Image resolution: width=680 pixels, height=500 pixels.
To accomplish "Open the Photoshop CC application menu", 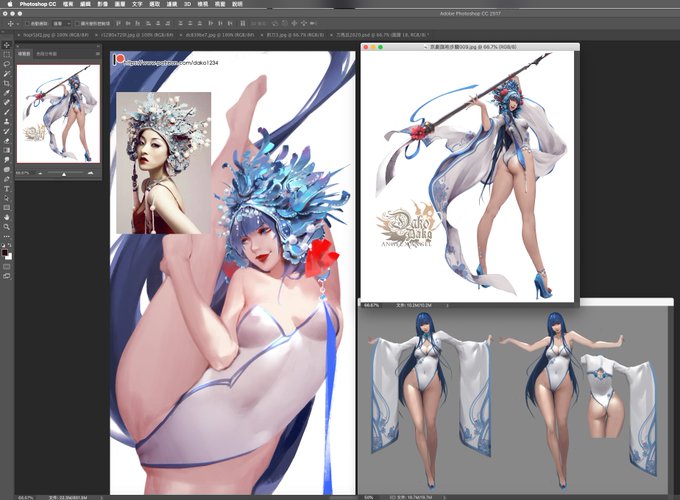I will (x=38, y=4).
